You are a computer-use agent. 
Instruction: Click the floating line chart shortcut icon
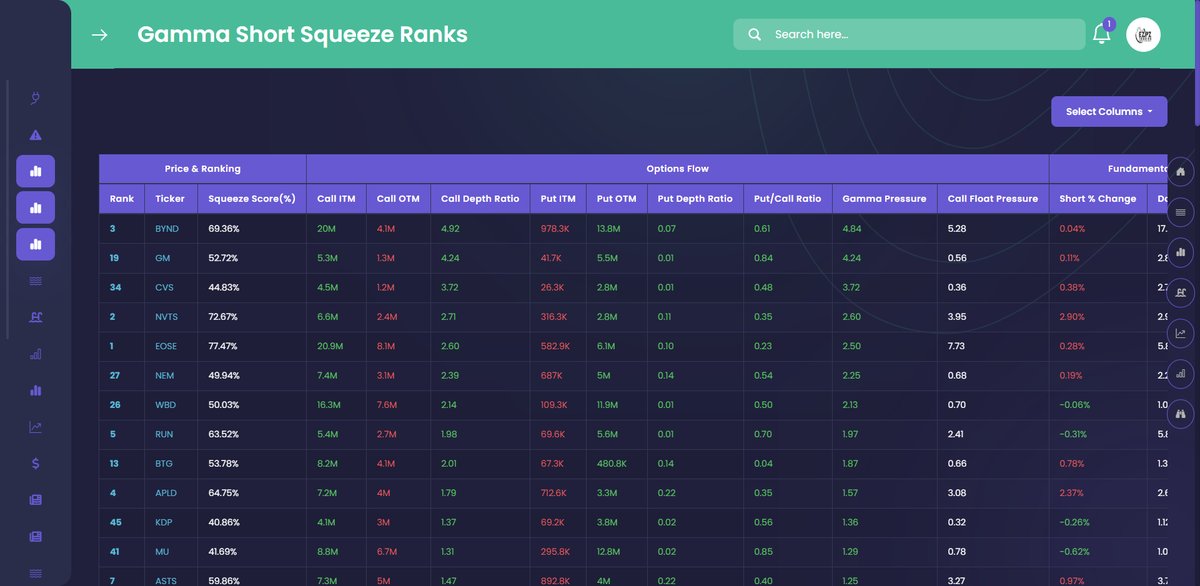pos(1181,333)
